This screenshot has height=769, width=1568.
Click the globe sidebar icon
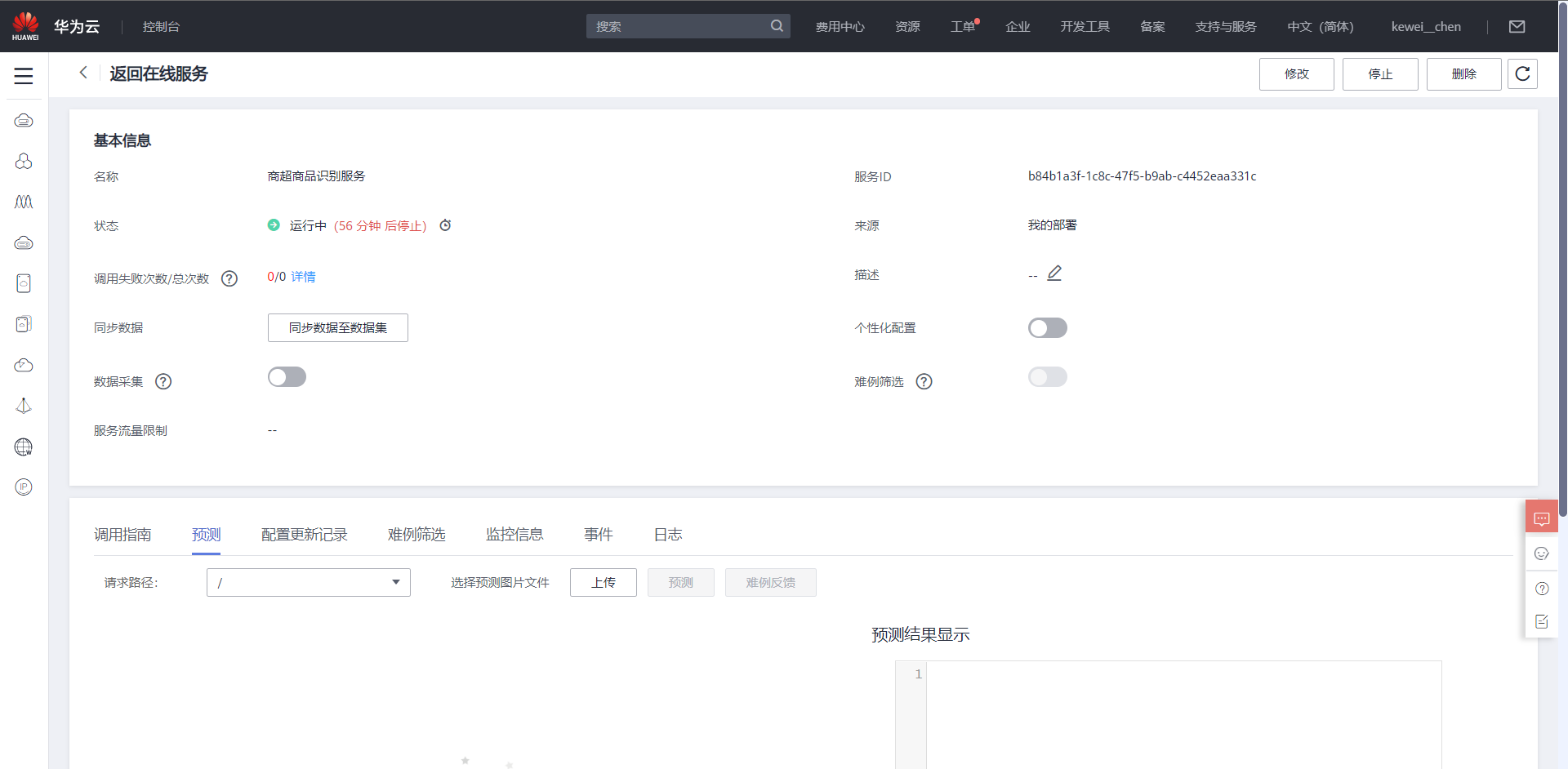(24, 447)
